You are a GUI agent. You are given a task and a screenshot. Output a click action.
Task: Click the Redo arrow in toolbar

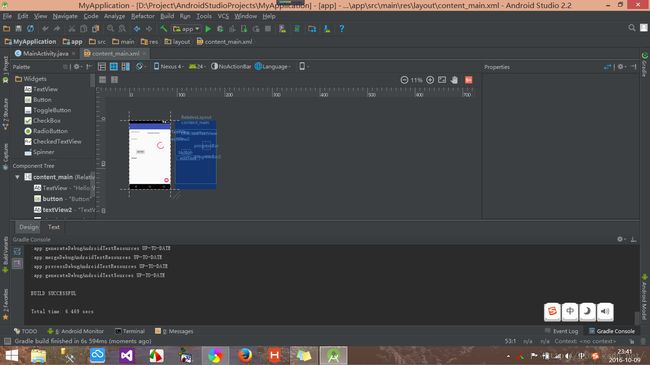coord(57,29)
